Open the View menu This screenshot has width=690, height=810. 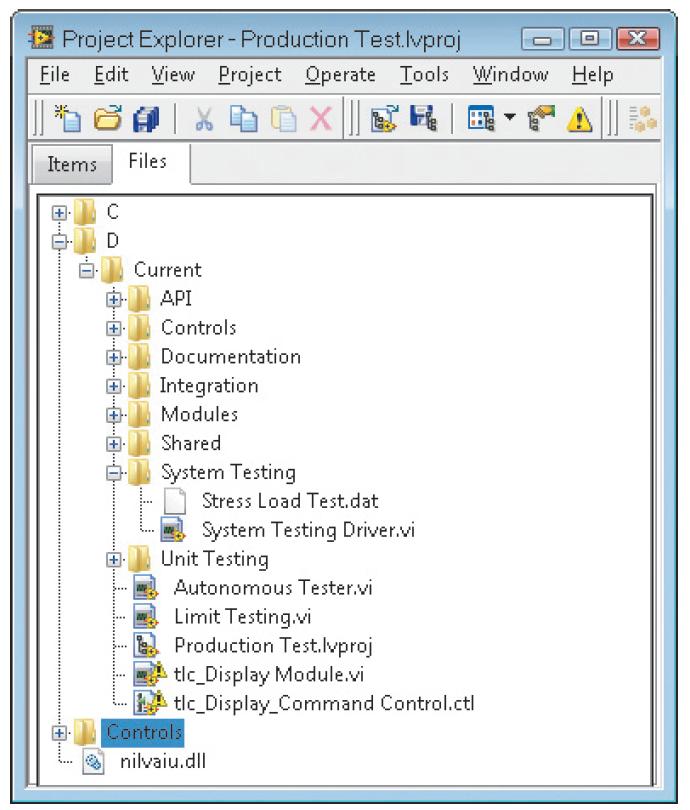(x=173, y=75)
